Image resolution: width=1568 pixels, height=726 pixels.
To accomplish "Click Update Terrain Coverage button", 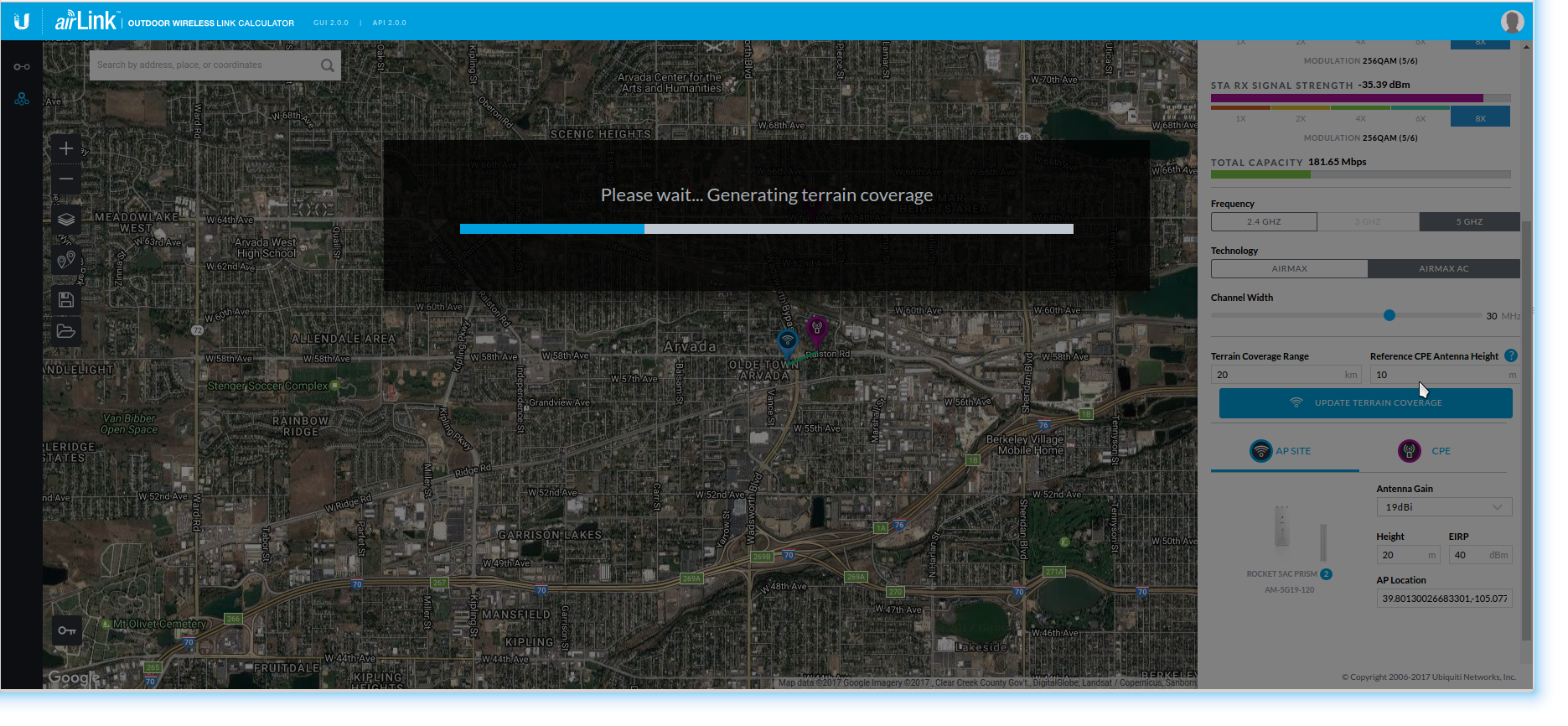I will point(1365,403).
